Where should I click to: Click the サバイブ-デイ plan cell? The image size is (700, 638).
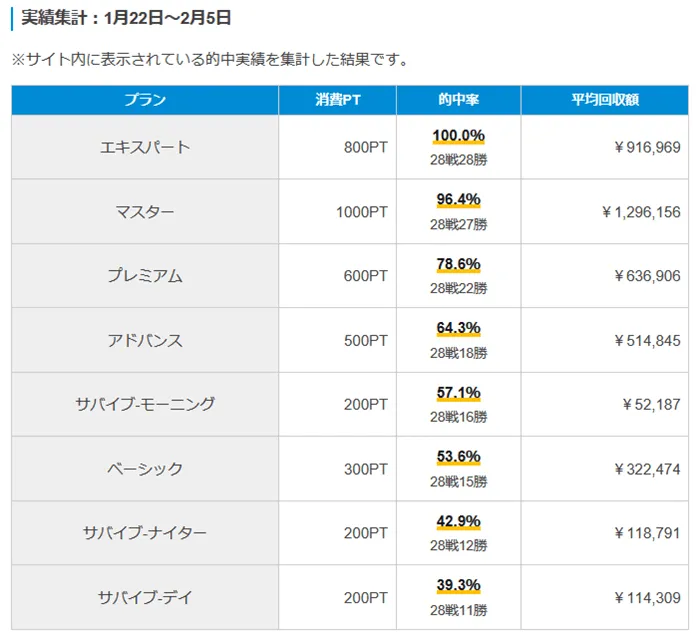coord(145,598)
